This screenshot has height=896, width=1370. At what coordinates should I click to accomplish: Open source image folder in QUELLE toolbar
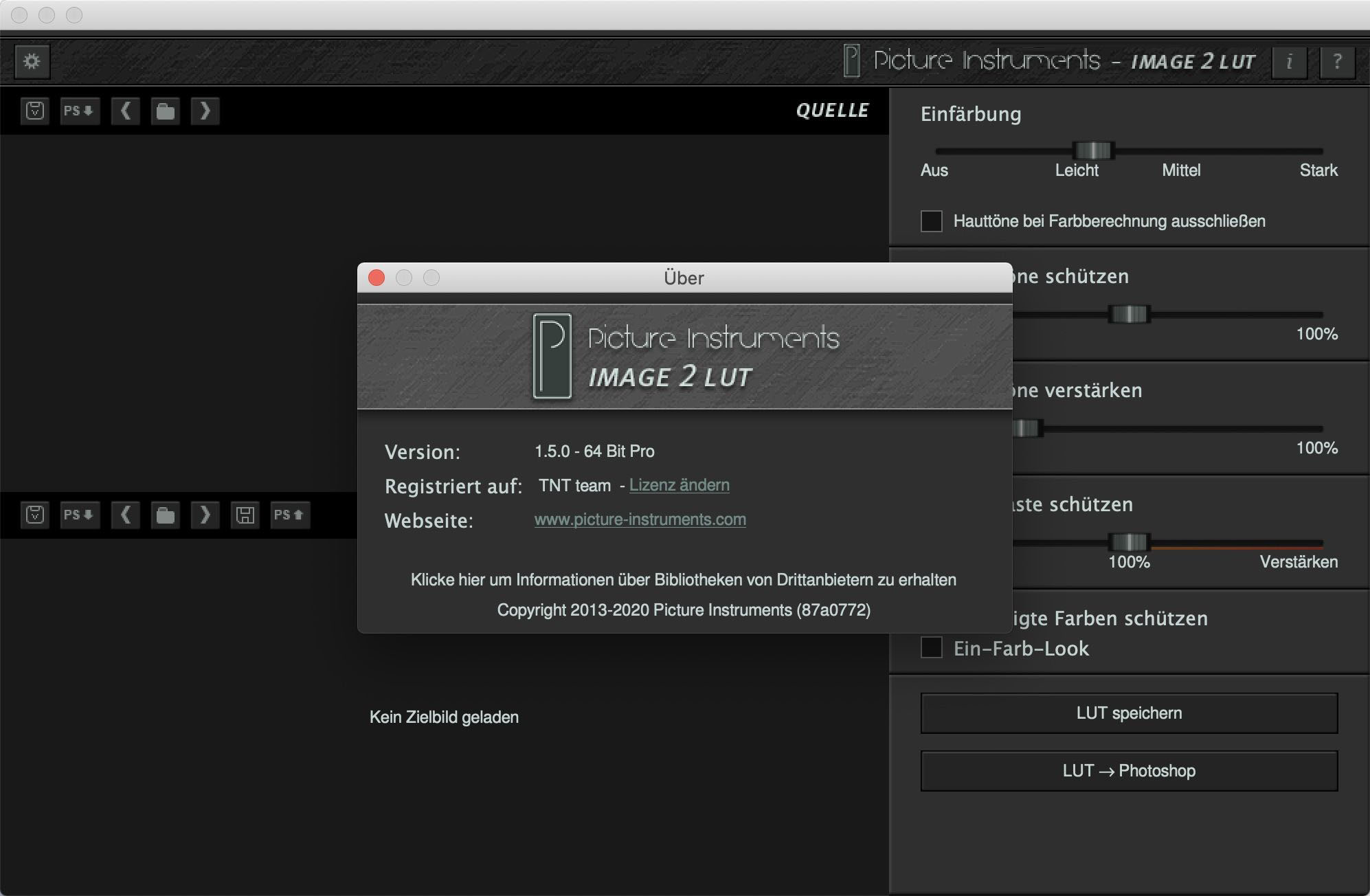coord(165,111)
